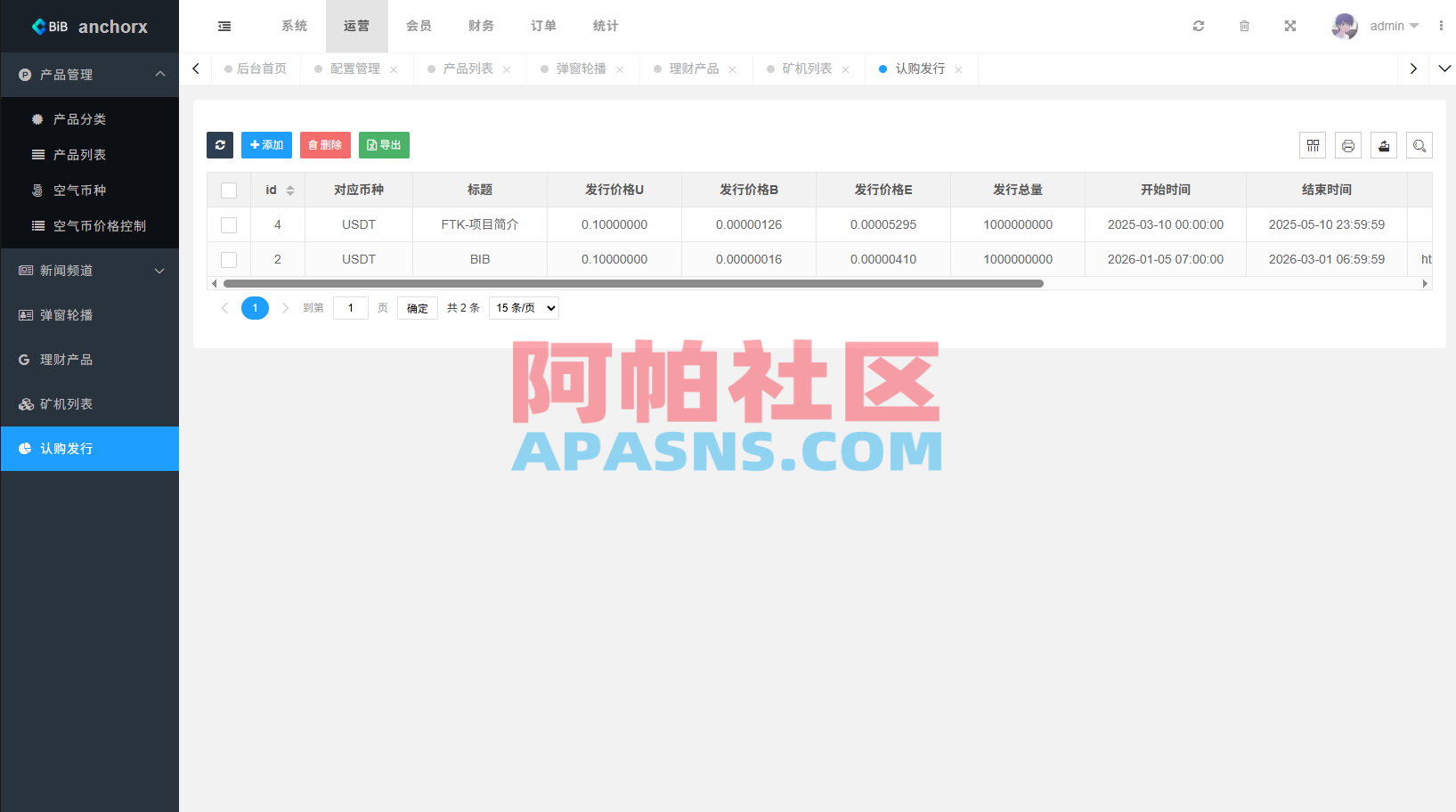The image size is (1456, 812).
Task: Open the search magnifier icon
Action: (1419, 145)
